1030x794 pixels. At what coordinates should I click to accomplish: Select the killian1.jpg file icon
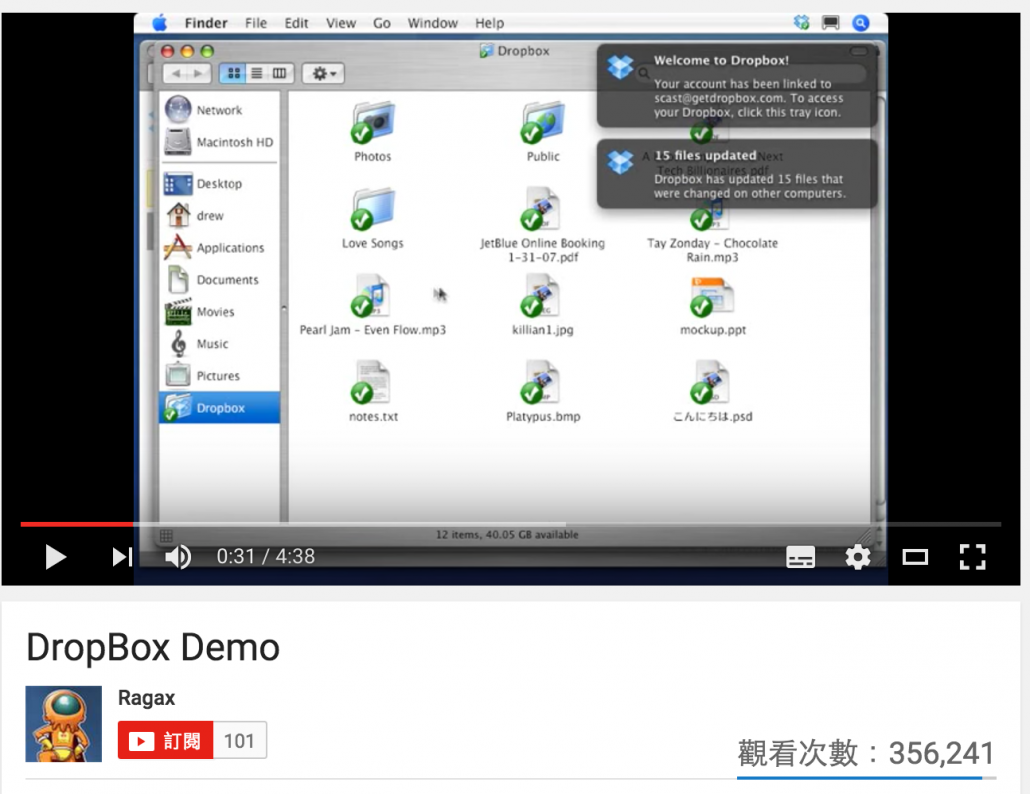click(543, 296)
